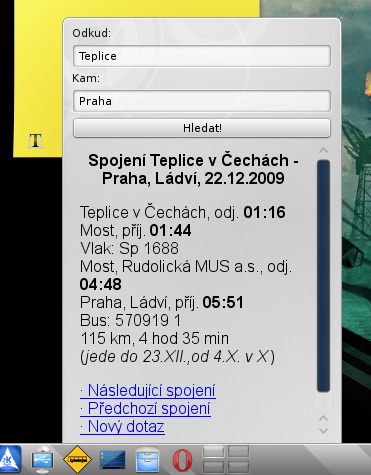The height and width of the screenshot is (475, 371).
Task: Click the dark blue scrollbar thumb
Action: point(323,276)
